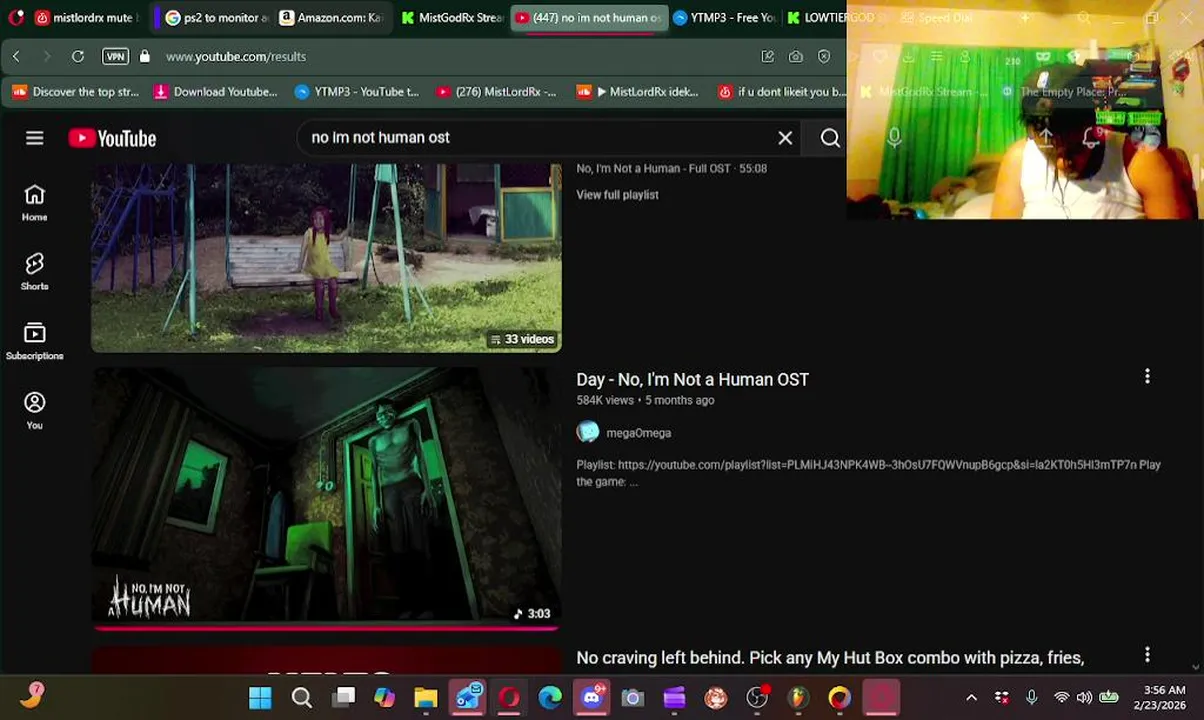Switch to 'ps2 to monitor' Google tab
1204x720 pixels.
click(x=216, y=17)
